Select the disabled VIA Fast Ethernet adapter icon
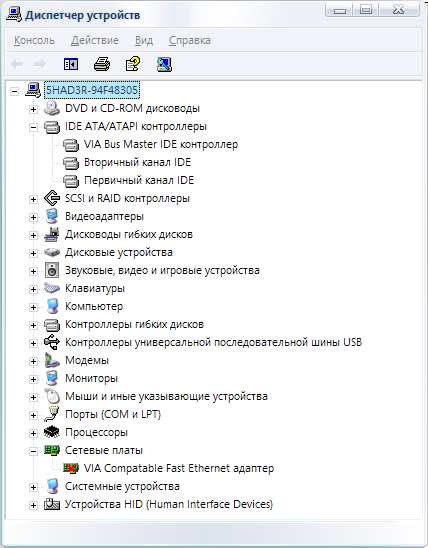Screen dimensions: 428x548 pos(71,468)
